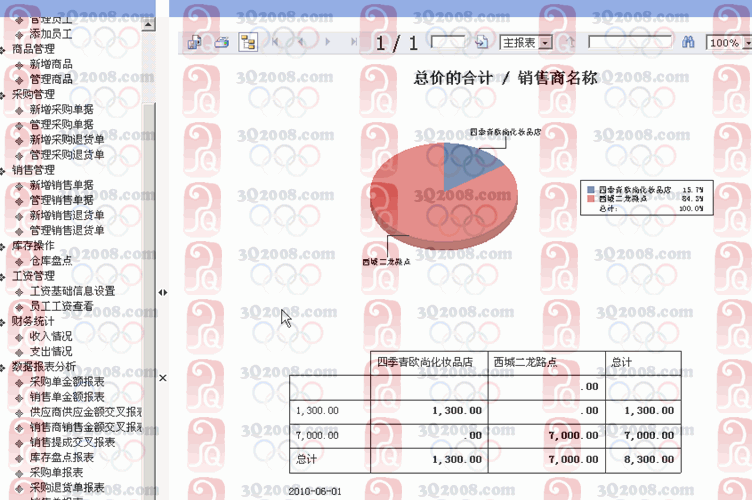
Task: Toggle the group tree icon
Action: pyautogui.click(x=248, y=42)
